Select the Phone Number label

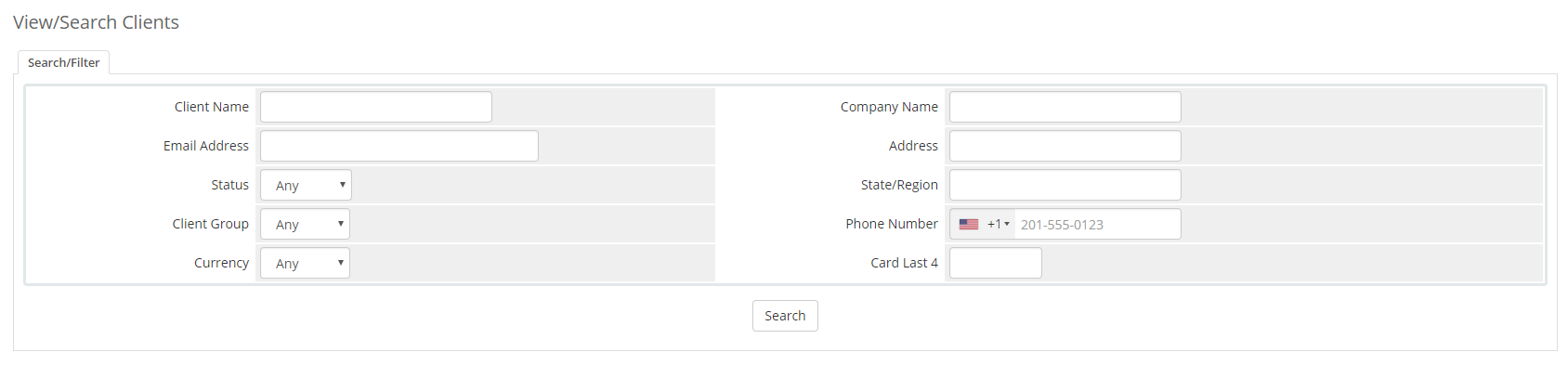[x=892, y=224]
